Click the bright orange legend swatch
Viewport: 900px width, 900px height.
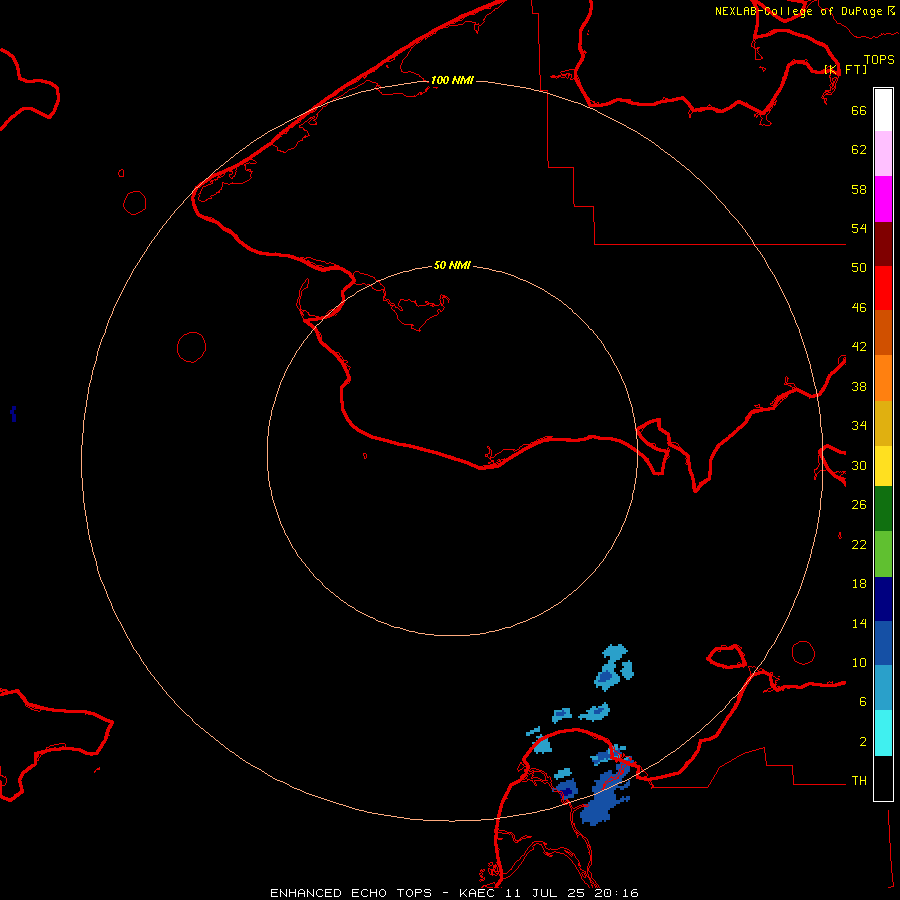coord(883,378)
